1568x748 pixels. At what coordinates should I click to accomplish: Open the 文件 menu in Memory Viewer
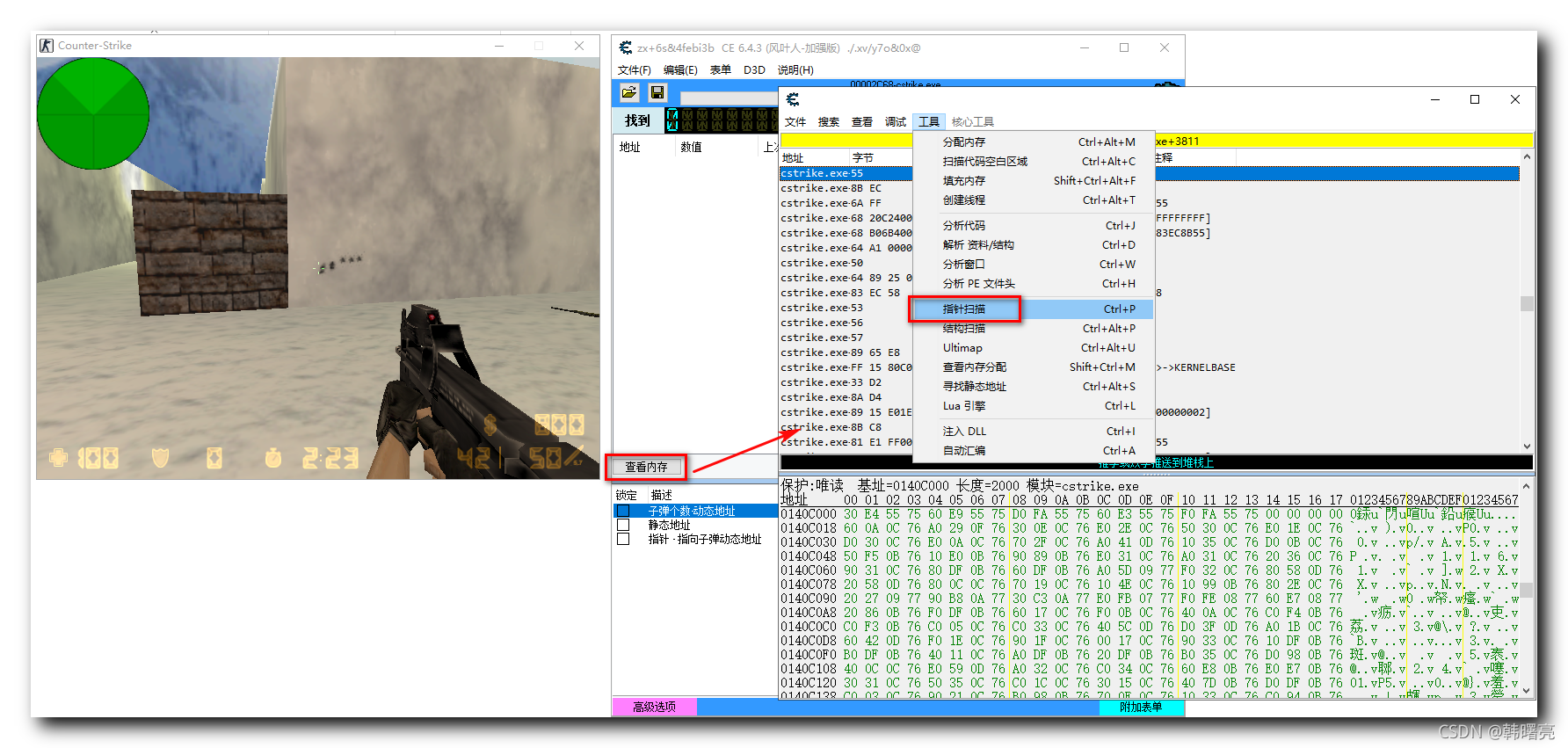(795, 122)
